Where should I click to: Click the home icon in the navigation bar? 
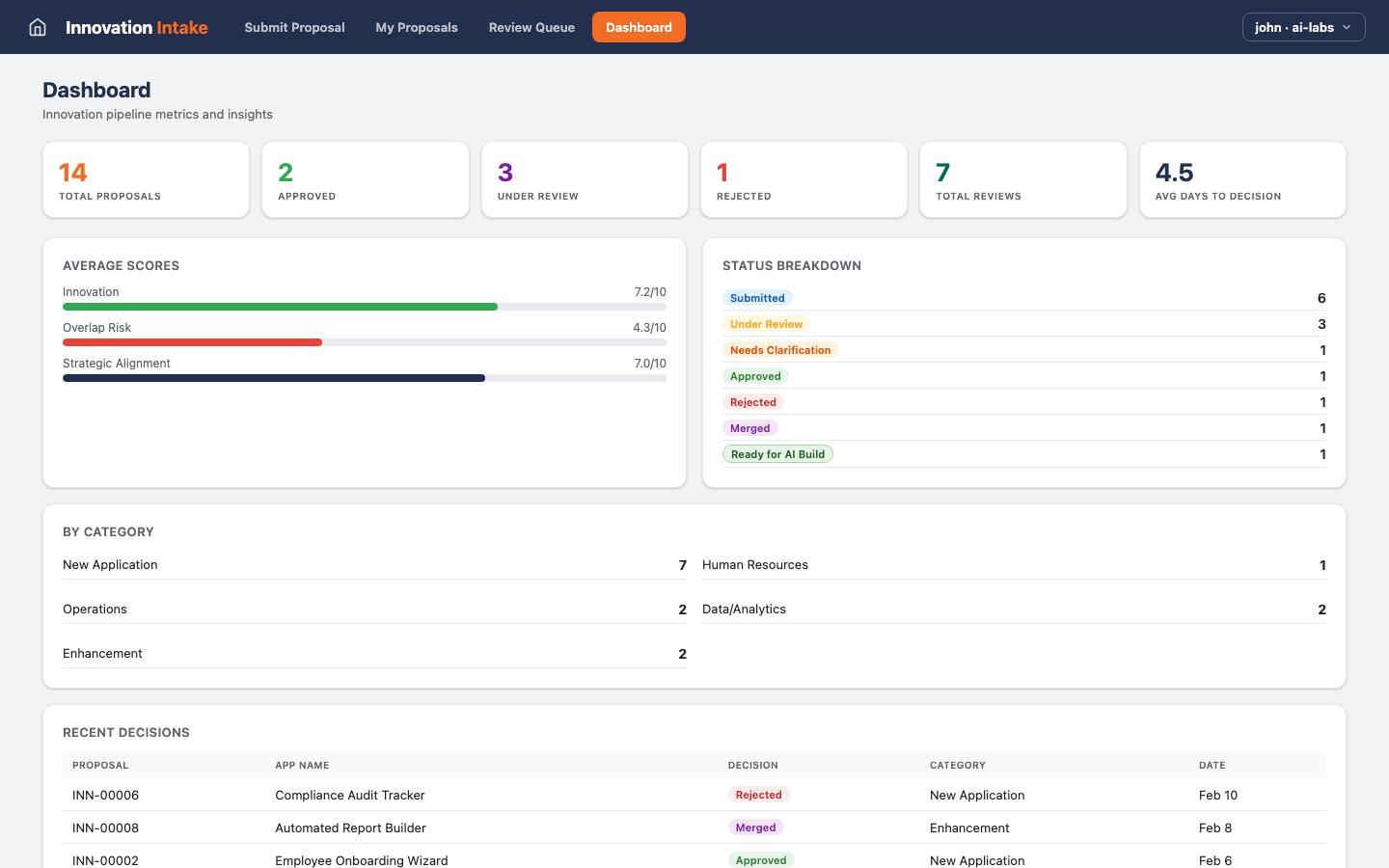point(37,27)
